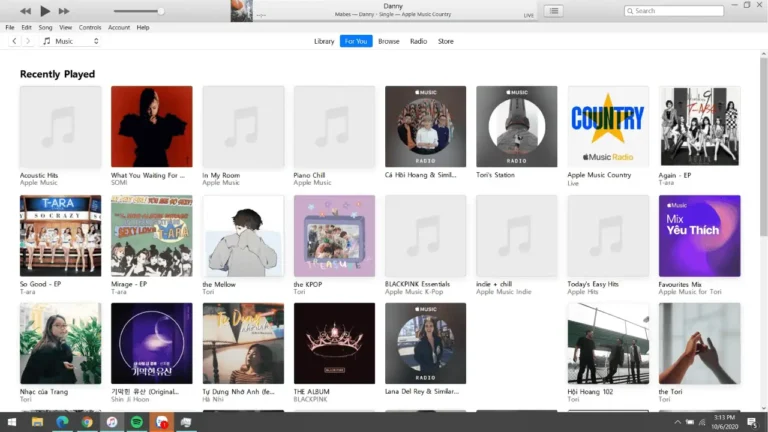The height and width of the screenshot is (432, 768).
Task: Show hidden system tray icons
Action: (677, 422)
